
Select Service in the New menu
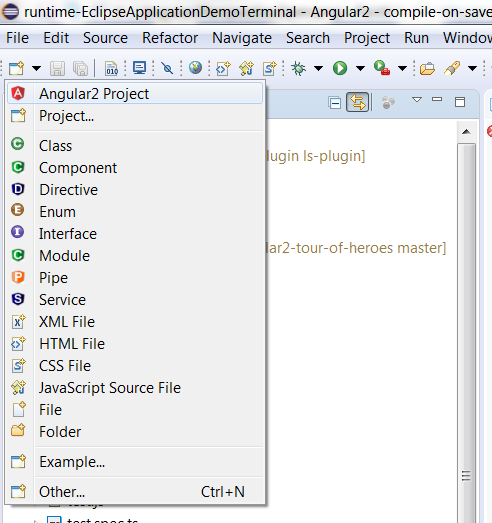(x=135, y=300)
